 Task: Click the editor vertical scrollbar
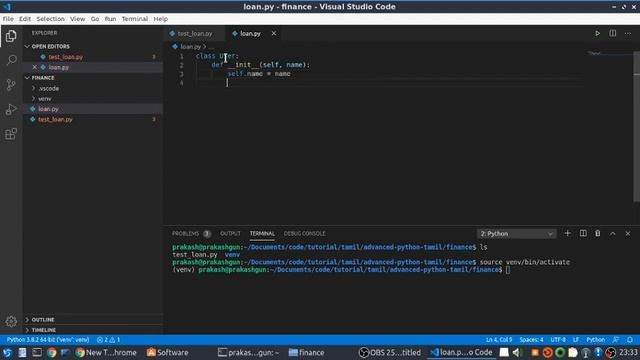(x=636, y=127)
